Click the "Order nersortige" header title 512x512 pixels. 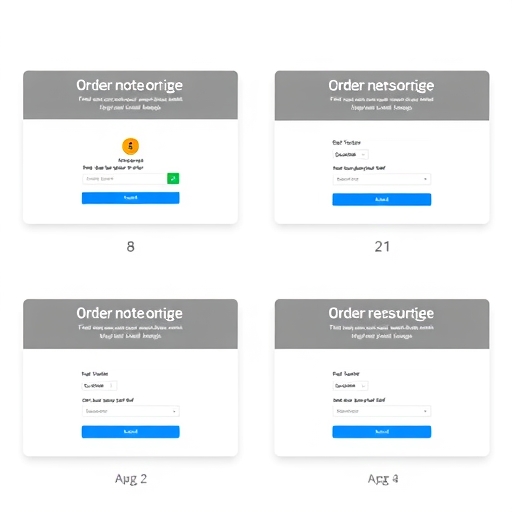tap(381, 86)
